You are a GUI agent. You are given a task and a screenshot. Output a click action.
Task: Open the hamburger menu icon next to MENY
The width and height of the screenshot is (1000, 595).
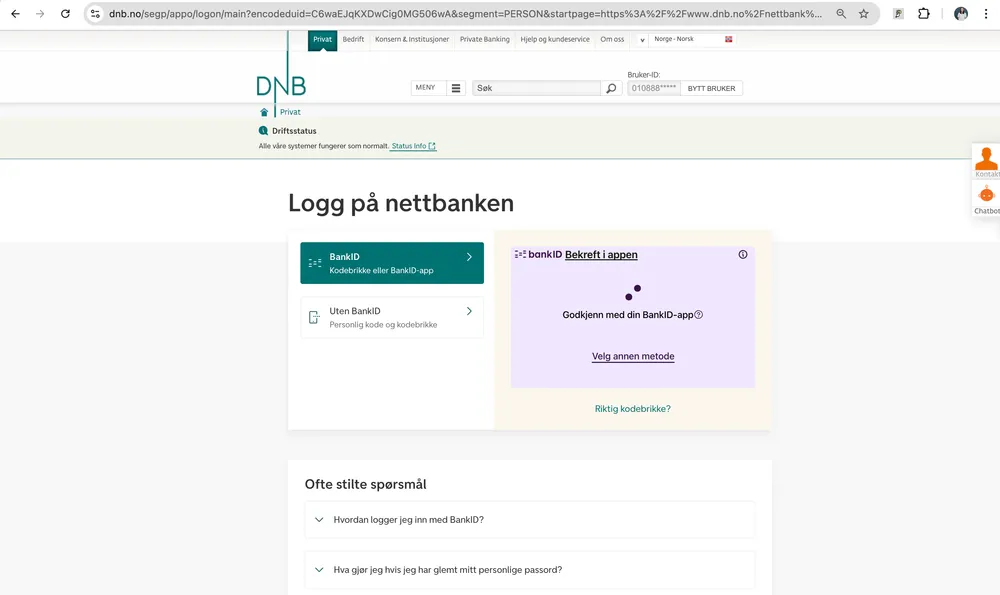[x=456, y=88]
